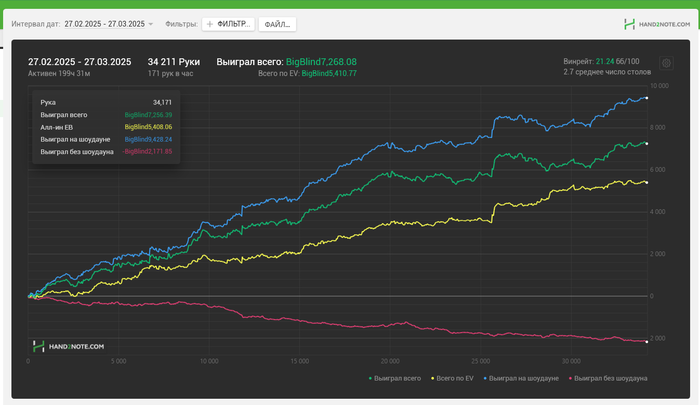The height and width of the screenshot is (405, 700).
Task: Click the tooltip All-in EV value BigBlind5,408.06
Action: coord(148,127)
